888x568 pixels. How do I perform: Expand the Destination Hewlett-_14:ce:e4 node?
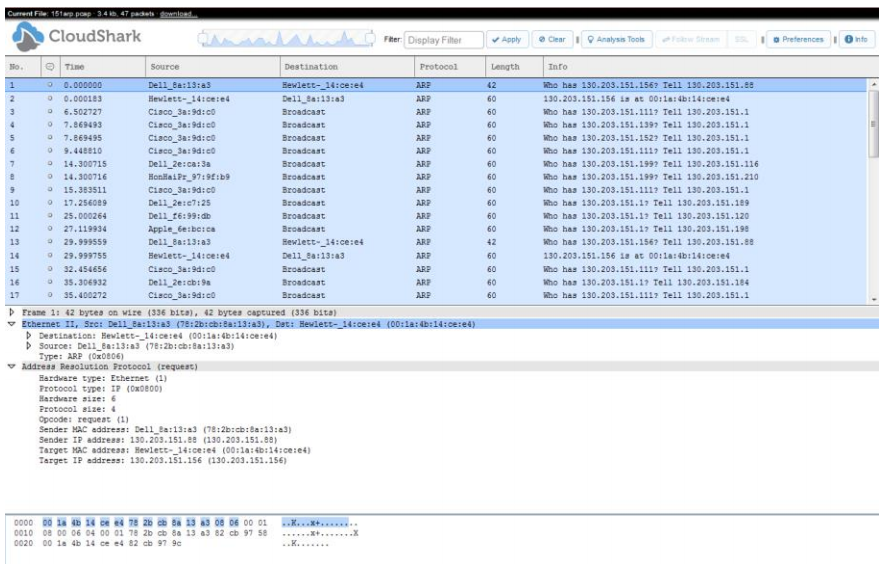pos(28,335)
